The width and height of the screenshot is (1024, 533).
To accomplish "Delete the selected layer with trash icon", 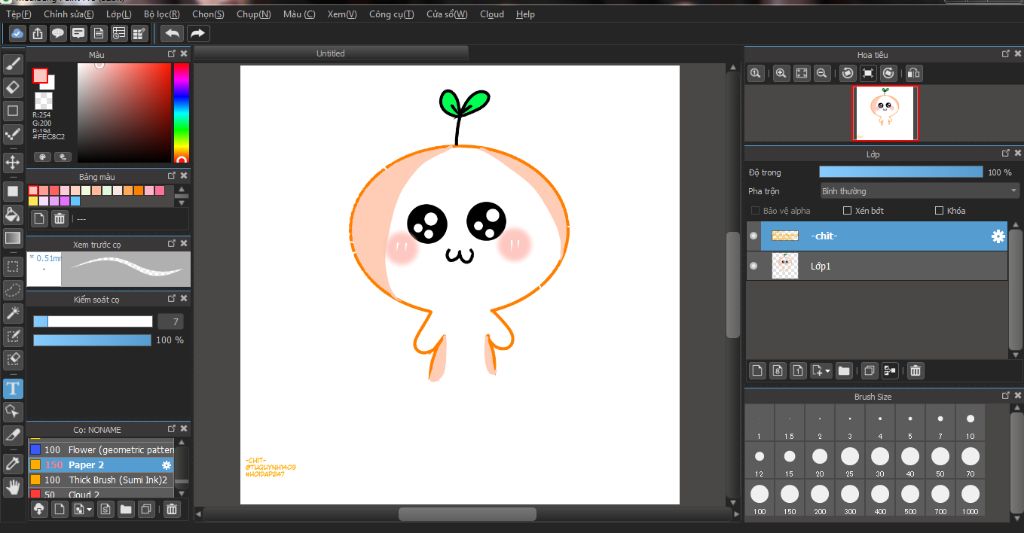I will (916, 371).
